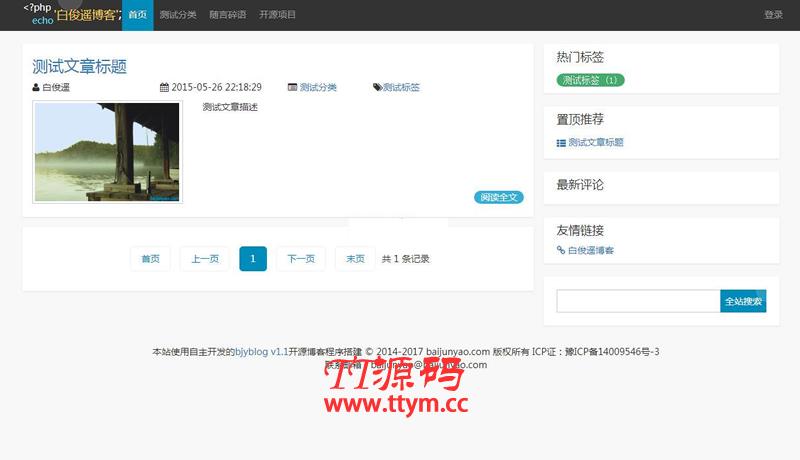The height and width of the screenshot is (460, 800).
Task: Click the author name 白俊遥
Action: 56,87
